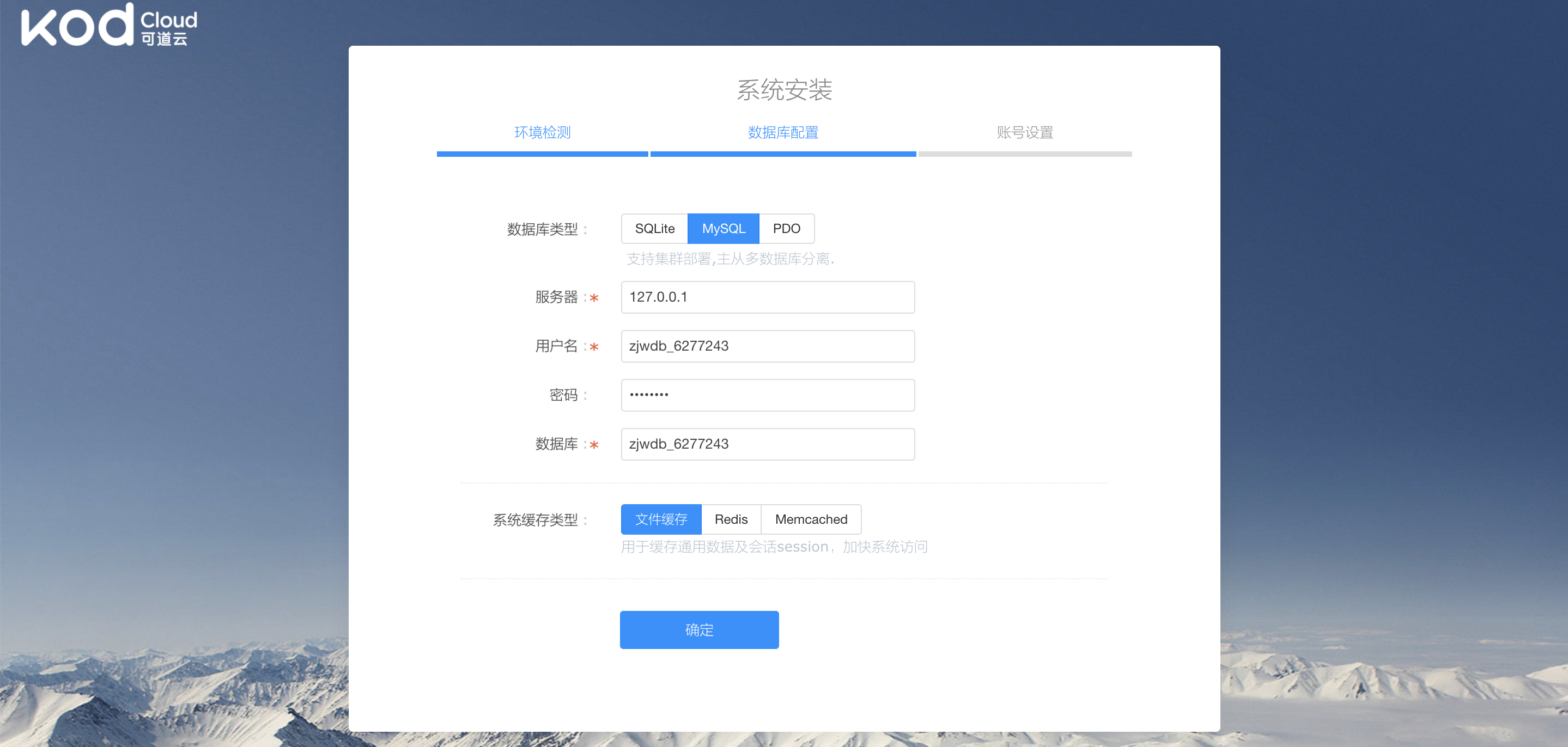The width and height of the screenshot is (1568, 747).
Task: Click the KodCloud logo
Action: 110,26
